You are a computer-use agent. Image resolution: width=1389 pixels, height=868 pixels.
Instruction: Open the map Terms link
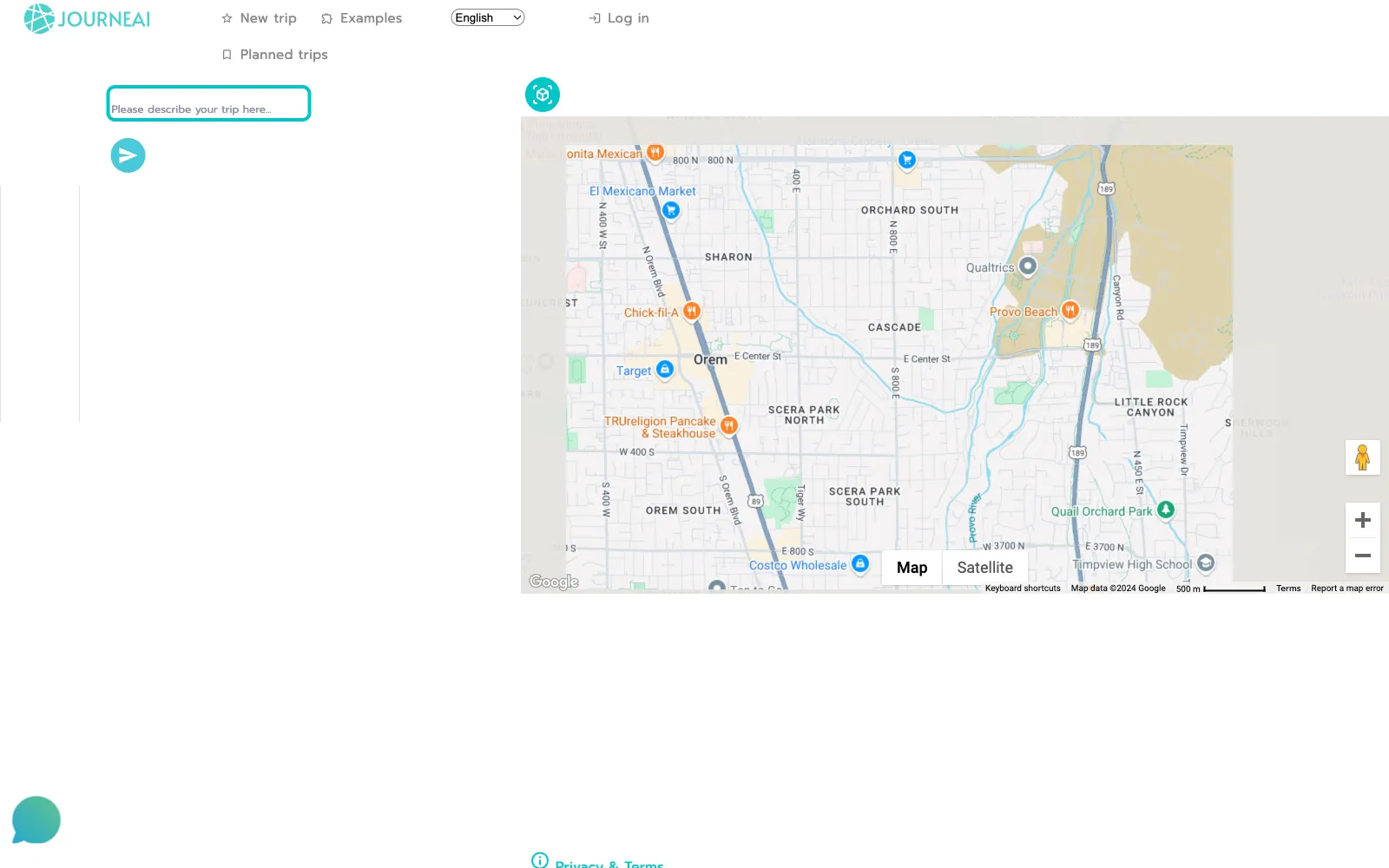point(1288,589)
